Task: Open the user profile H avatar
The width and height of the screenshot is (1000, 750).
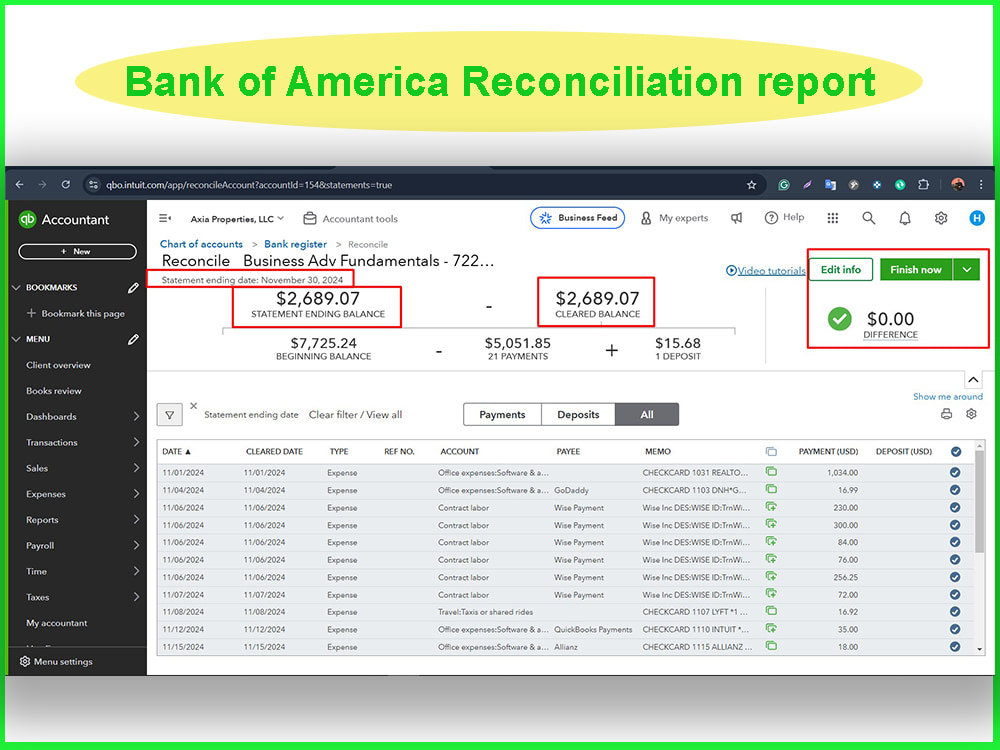Action: (x=977, y=218)
